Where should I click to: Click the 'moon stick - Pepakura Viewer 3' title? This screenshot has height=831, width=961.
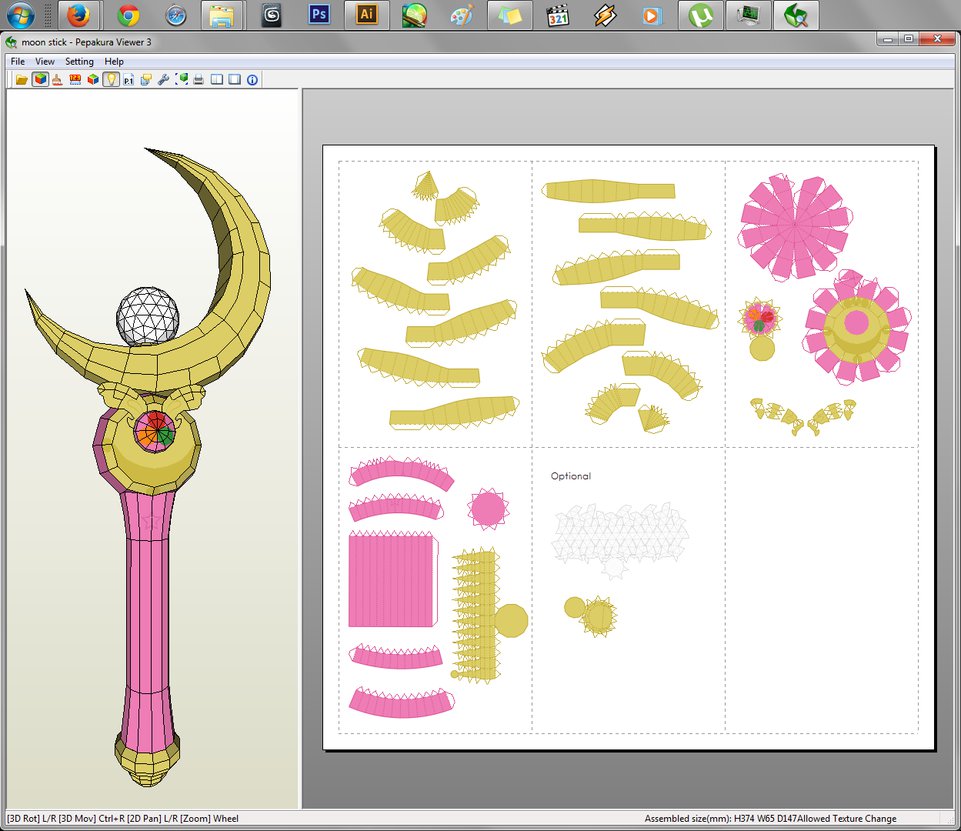(x=86, y=42)
